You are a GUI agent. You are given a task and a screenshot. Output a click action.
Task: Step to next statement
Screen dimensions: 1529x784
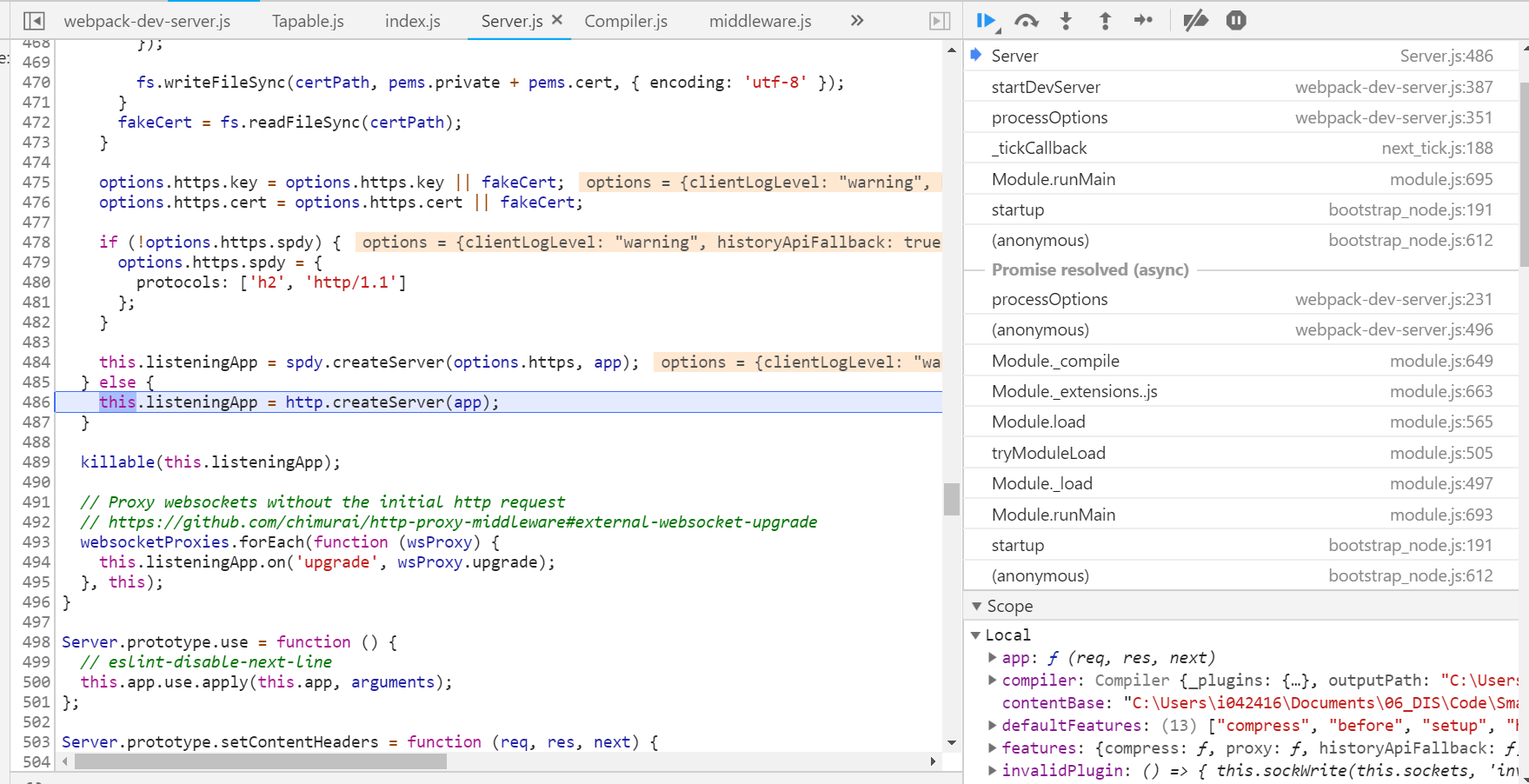[1144, 21]
